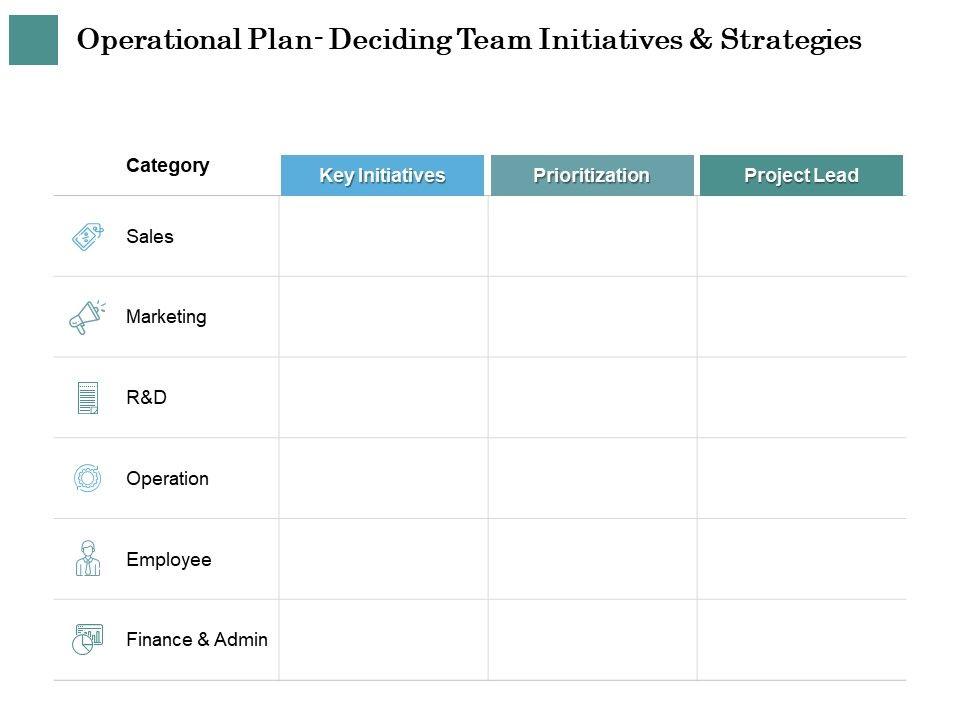Image resolution: width=960 pixels, height=720 pixels.
Task: Click the Sales price tag icon
Action: (x=88, y=237)
